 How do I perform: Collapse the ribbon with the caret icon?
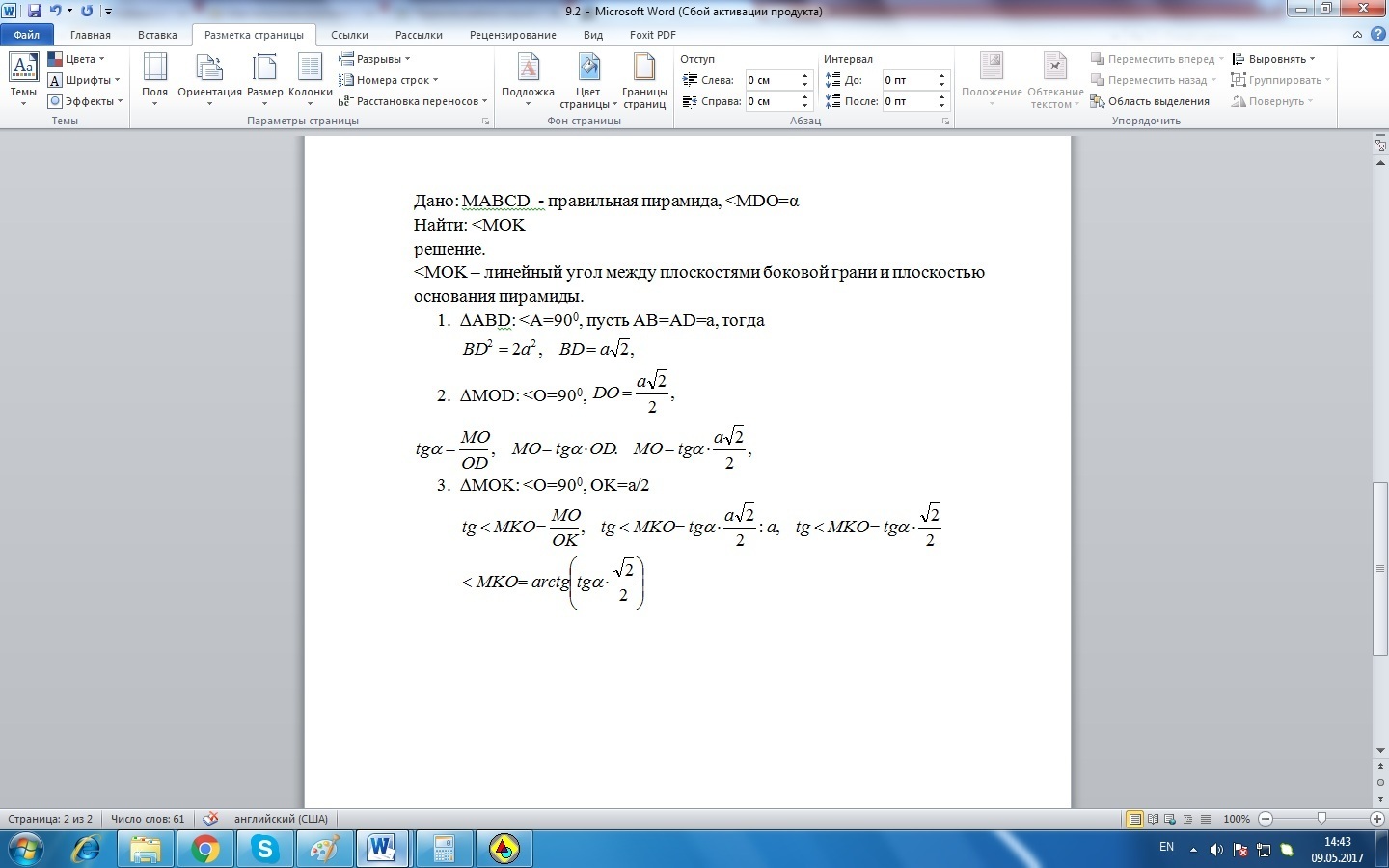pyautogui.click(x=1357, y=35)
